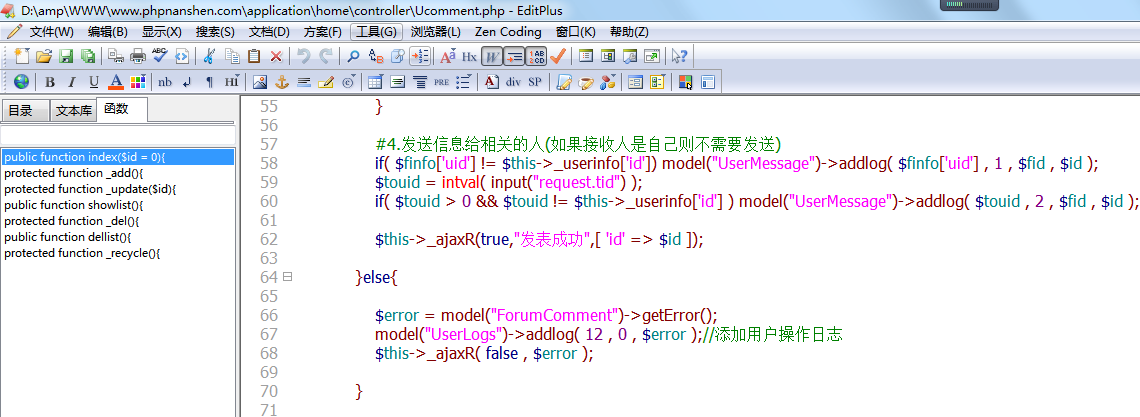Delete selection with the red X
1140x417 pixels.
coord(276,56)
